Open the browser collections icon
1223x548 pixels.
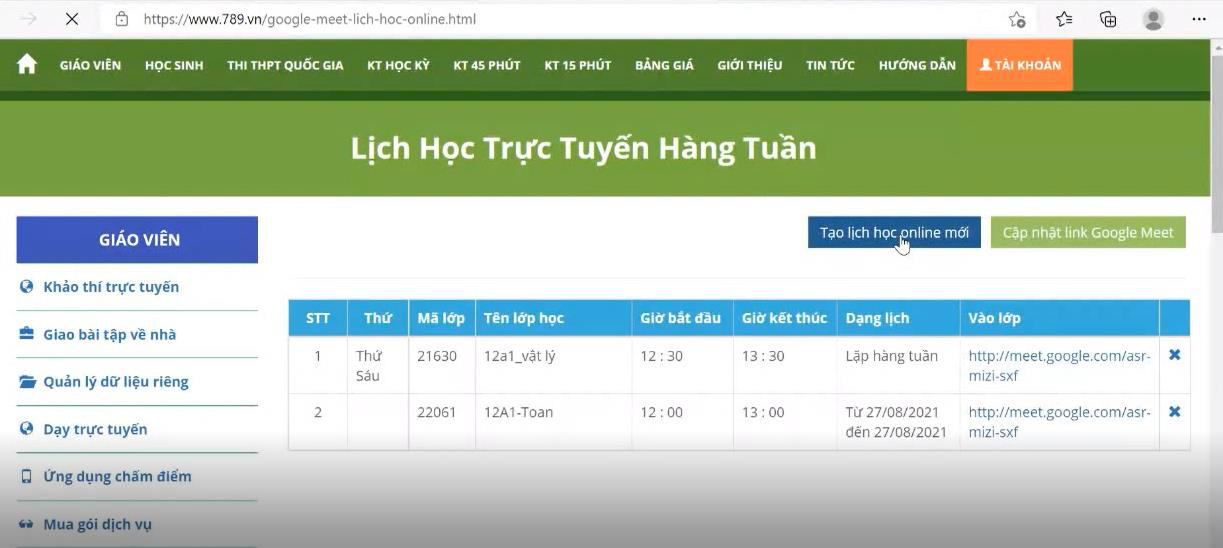pos(1108,19)
